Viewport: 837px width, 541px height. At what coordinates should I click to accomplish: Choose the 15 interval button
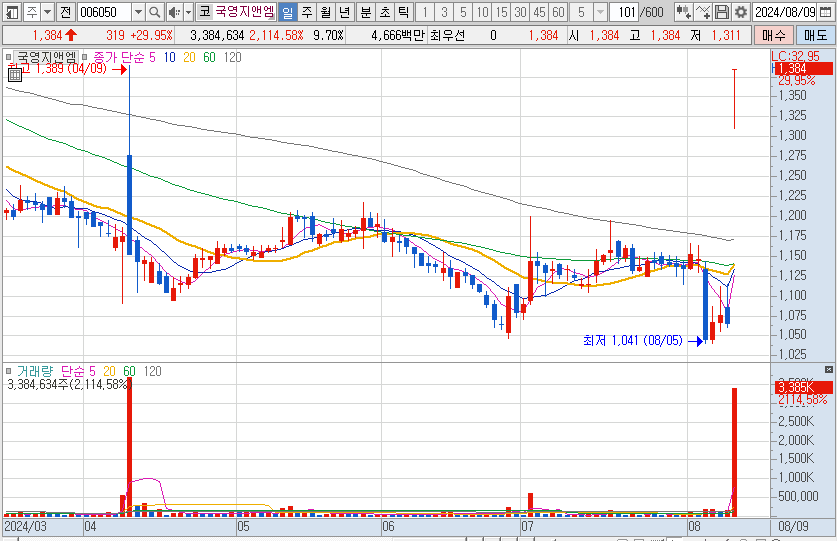coord(502,12)
